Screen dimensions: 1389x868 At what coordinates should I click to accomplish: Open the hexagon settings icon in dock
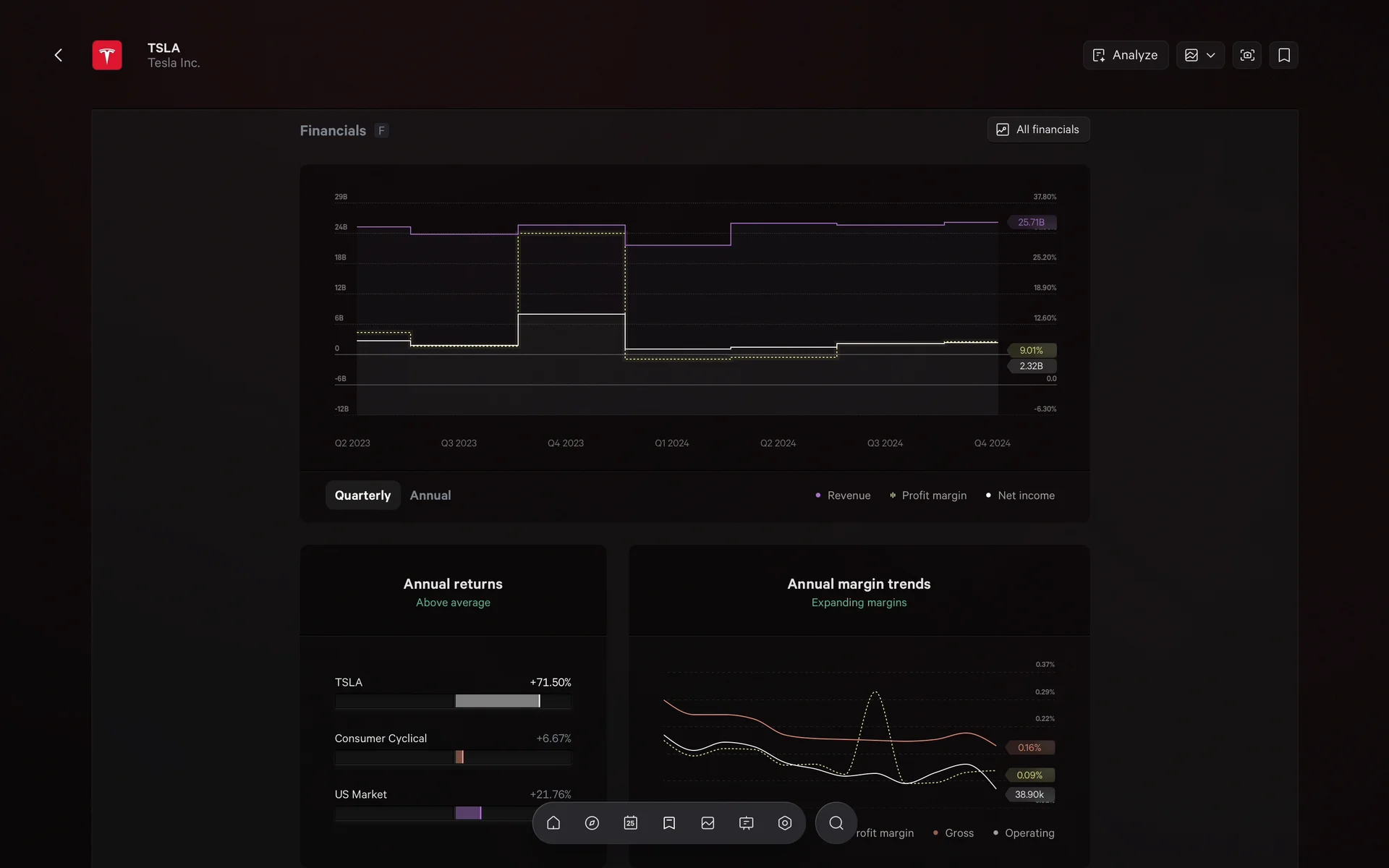tap(785, 823)
